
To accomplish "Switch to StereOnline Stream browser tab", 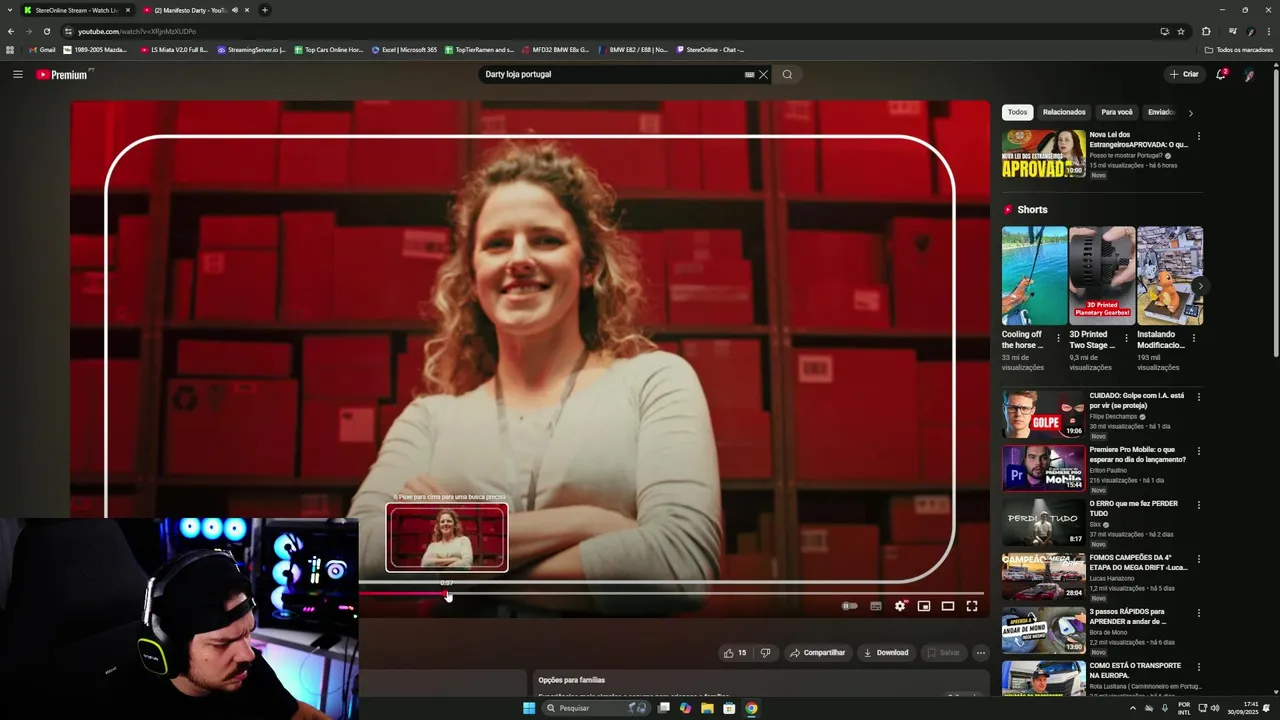I will coord(76,10).
